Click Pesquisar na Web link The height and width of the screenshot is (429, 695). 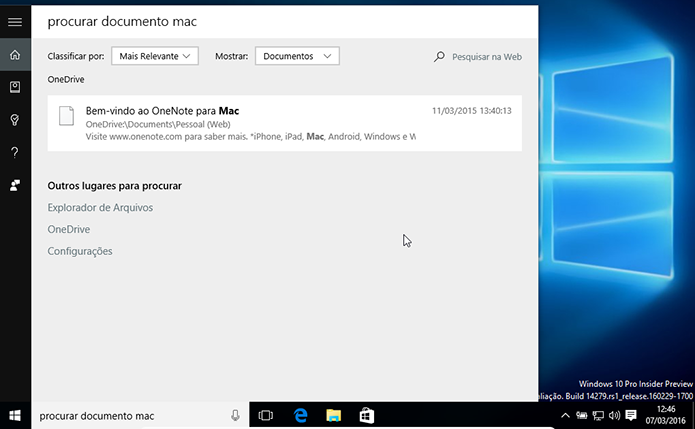[487, 57]
